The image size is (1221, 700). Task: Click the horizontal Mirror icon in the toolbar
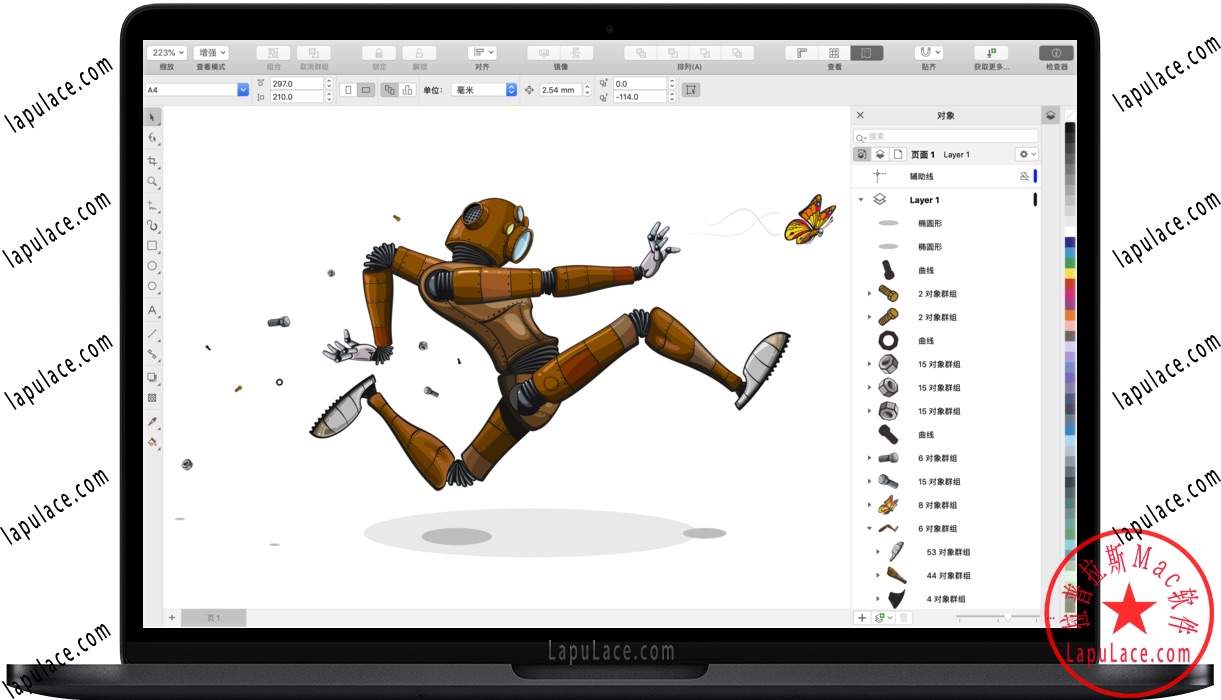[544, 52]
